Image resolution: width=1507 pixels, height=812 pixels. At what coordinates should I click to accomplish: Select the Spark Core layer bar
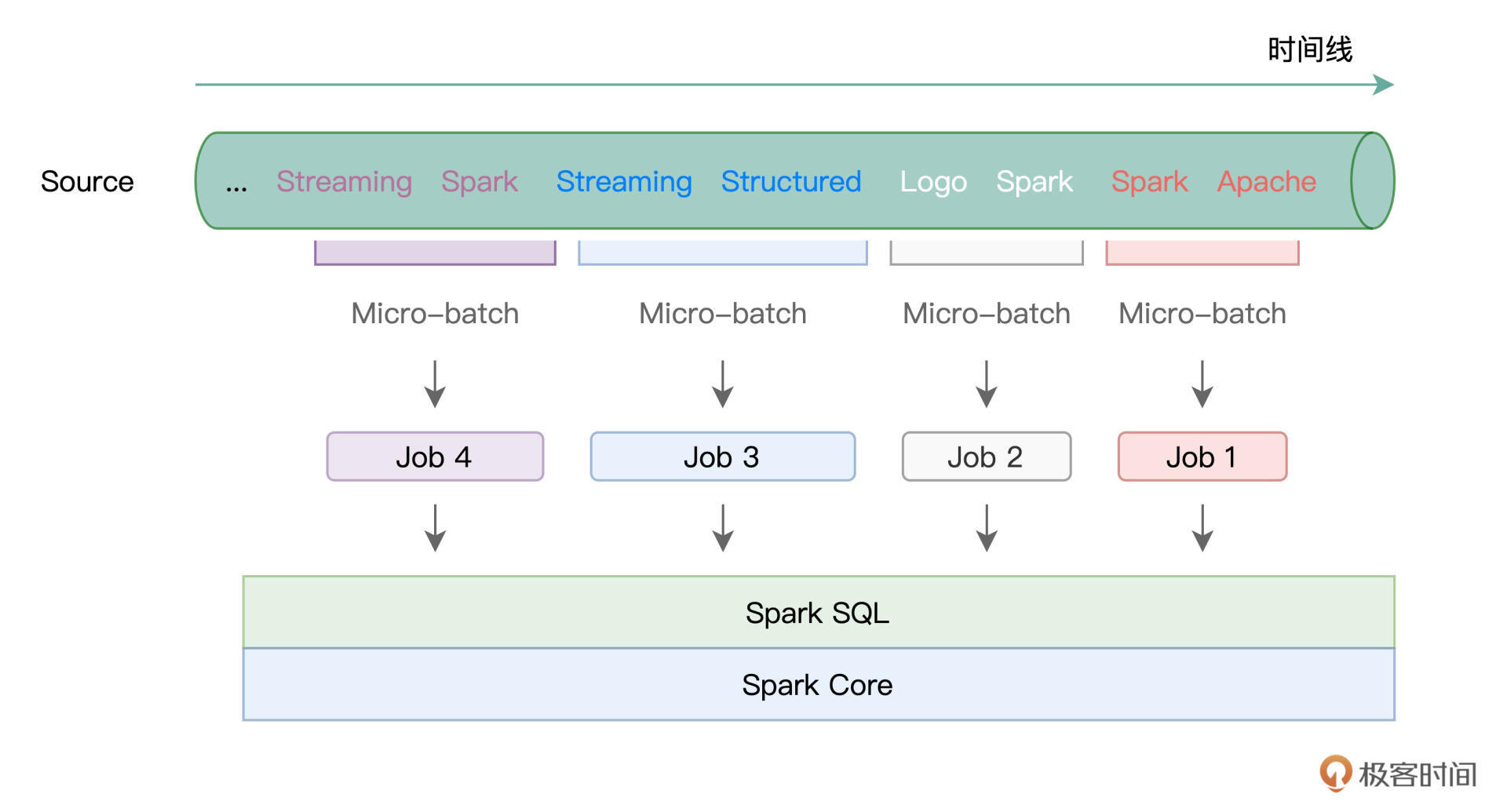[818, 685]
